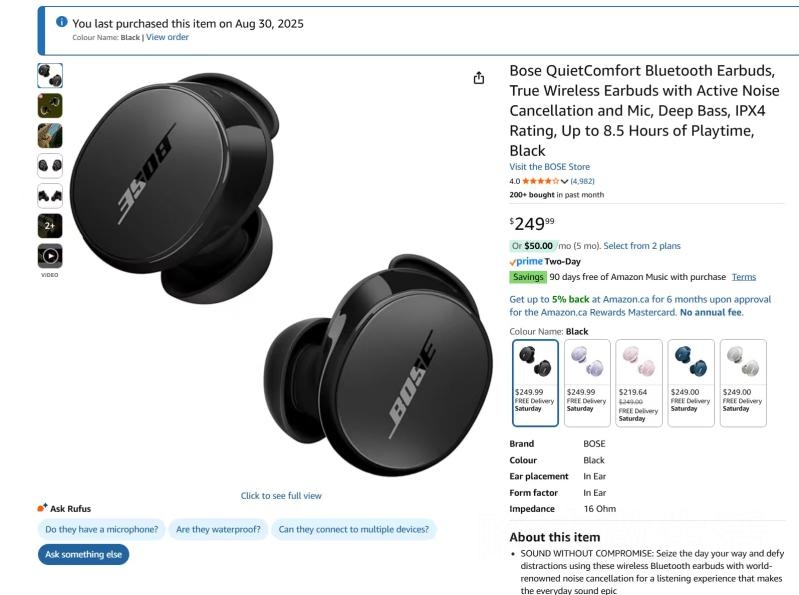799x595 pixels.
Task: Select the lilac colour swatch option
Action: [587, 383]
